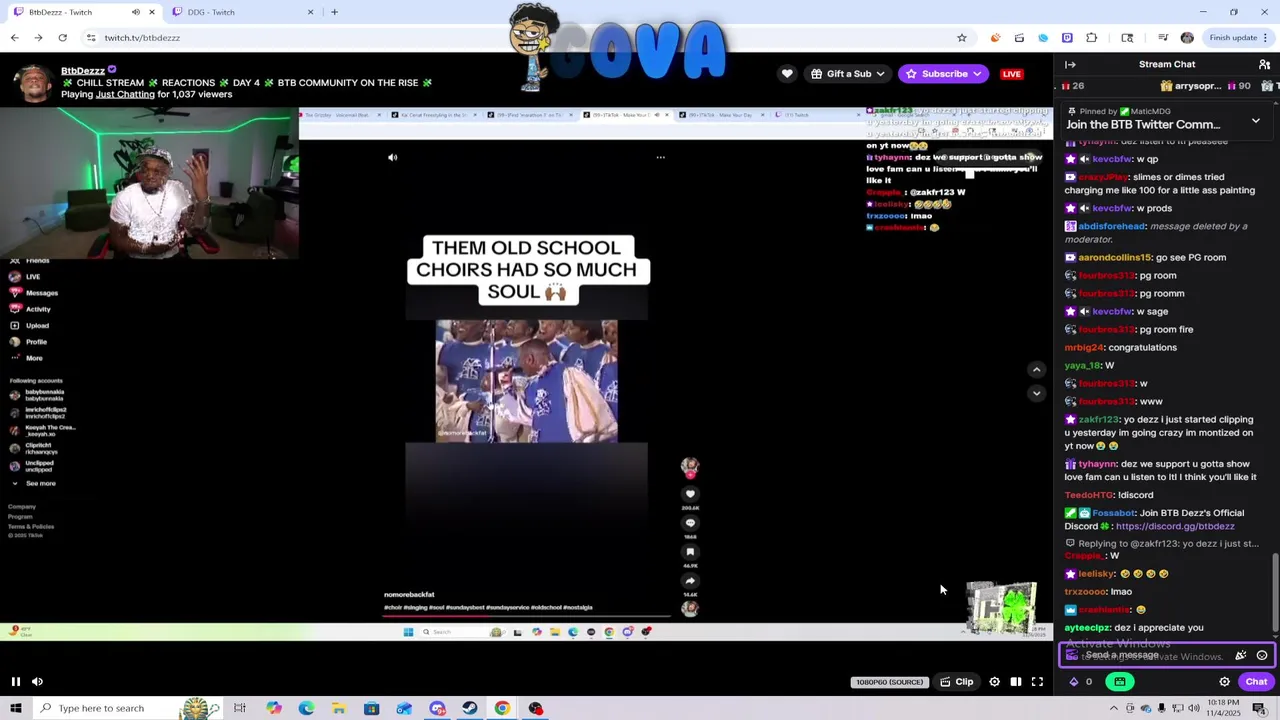
Task: Open emote picker in chat input
Action: click(1262, 655)
